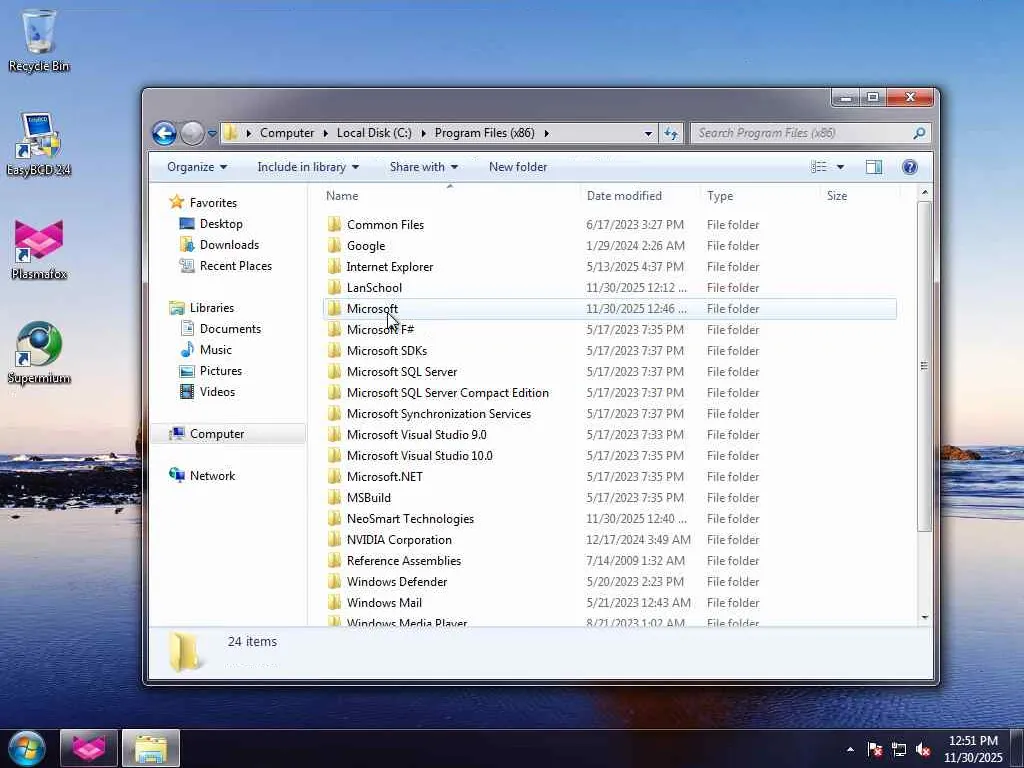Select Computer in the navigation pane
Viewport: 1024px width, 768px height.
(217, 434)
